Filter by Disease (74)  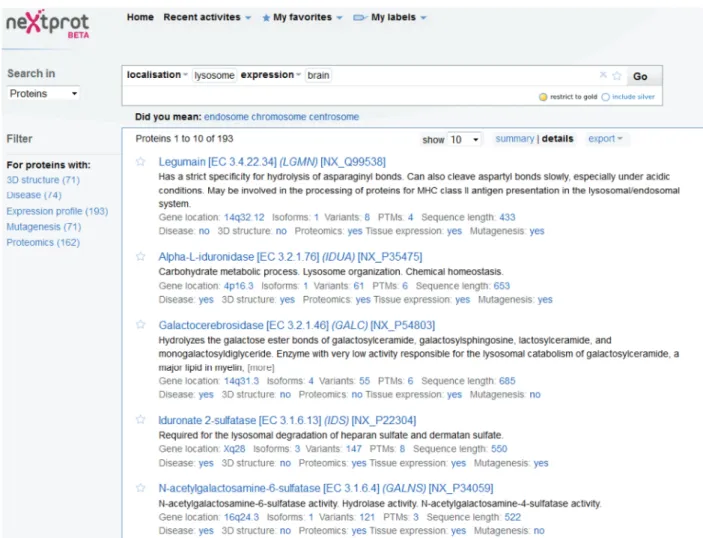(34, 195)
